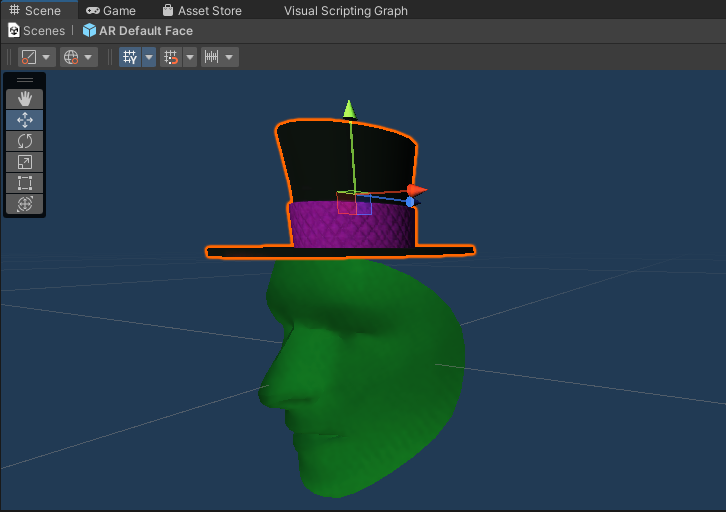Click the Scenes breadcrumb link

44,31
